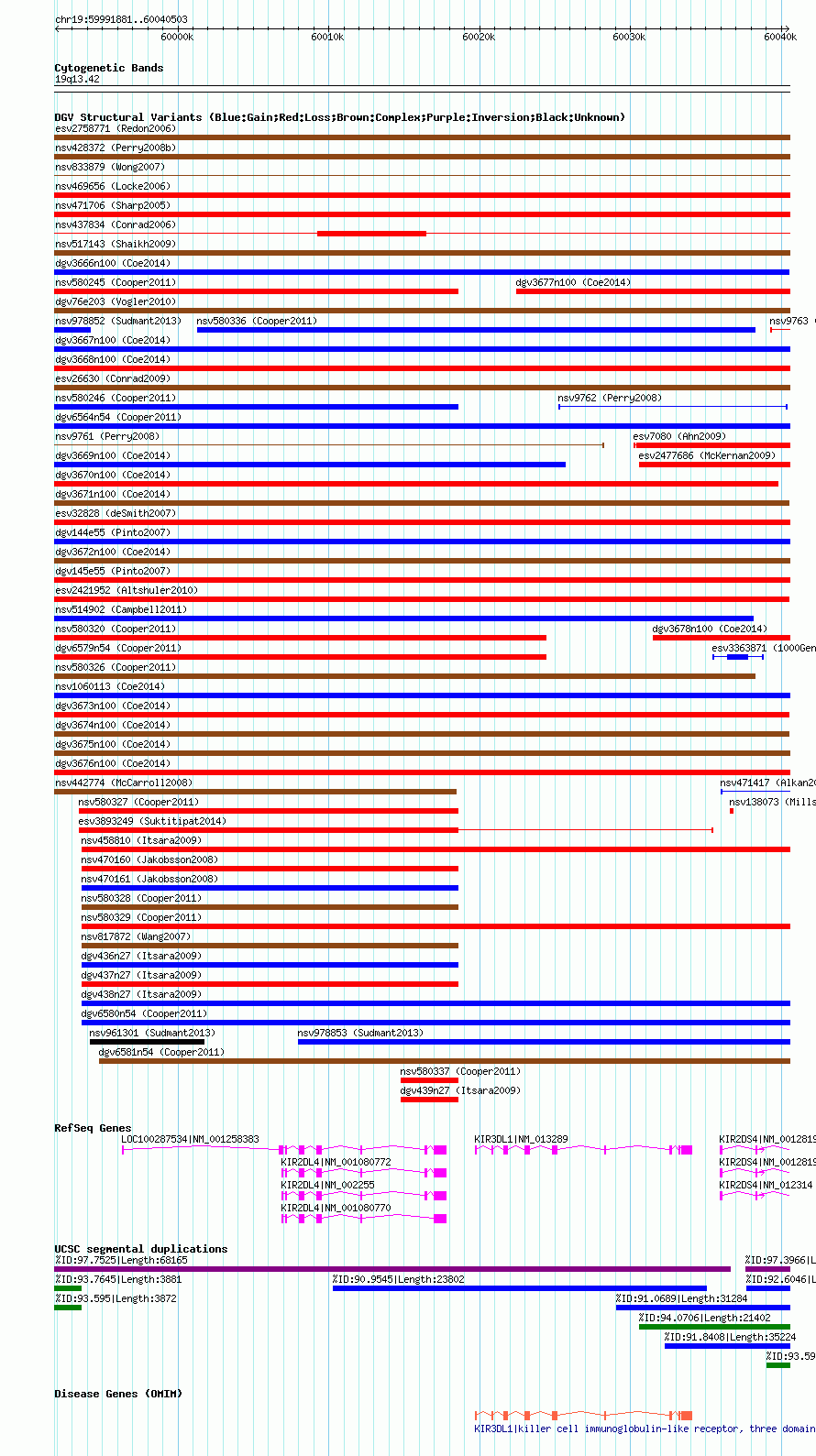Select the Disease Genes (OMIM) heading

click(x=118, y=1394)
